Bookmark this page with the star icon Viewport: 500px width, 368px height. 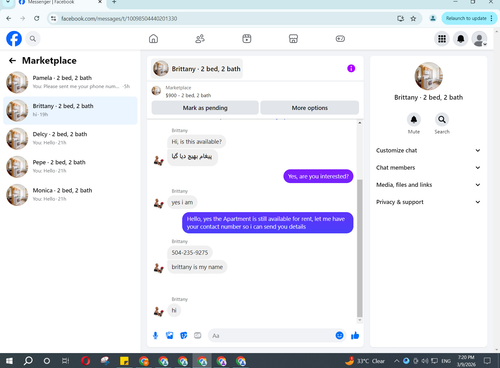[413, 19]
